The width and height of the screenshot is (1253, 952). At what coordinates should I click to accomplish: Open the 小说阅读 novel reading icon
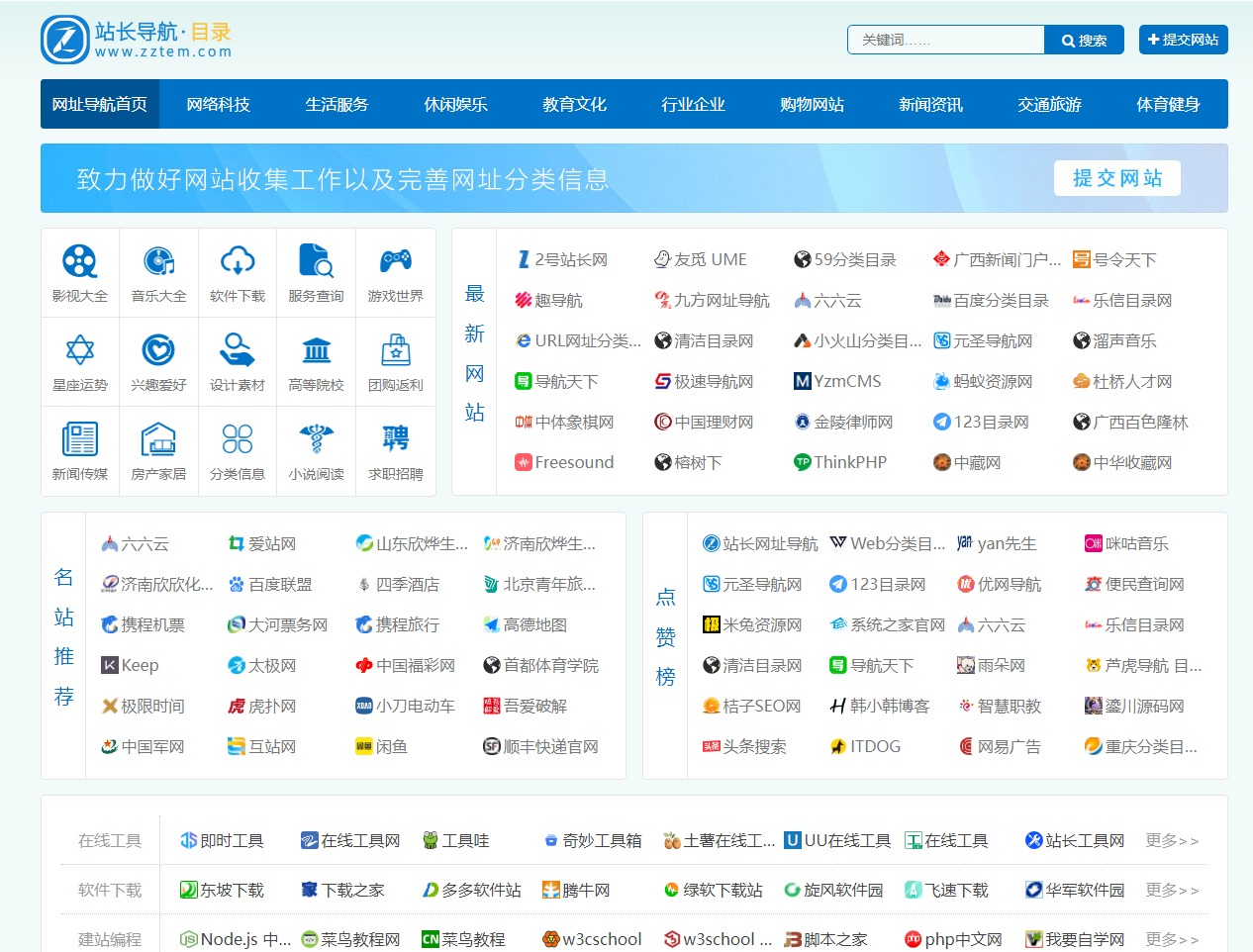click(x=316, y=450)
